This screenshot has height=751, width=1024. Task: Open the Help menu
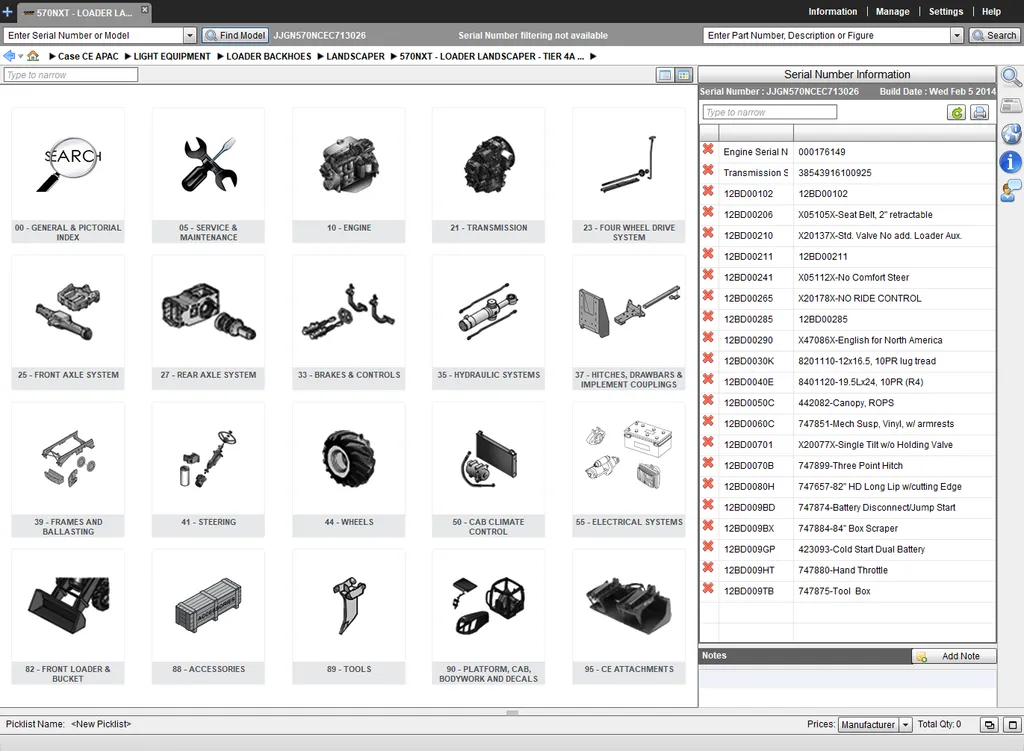[991, 12]
